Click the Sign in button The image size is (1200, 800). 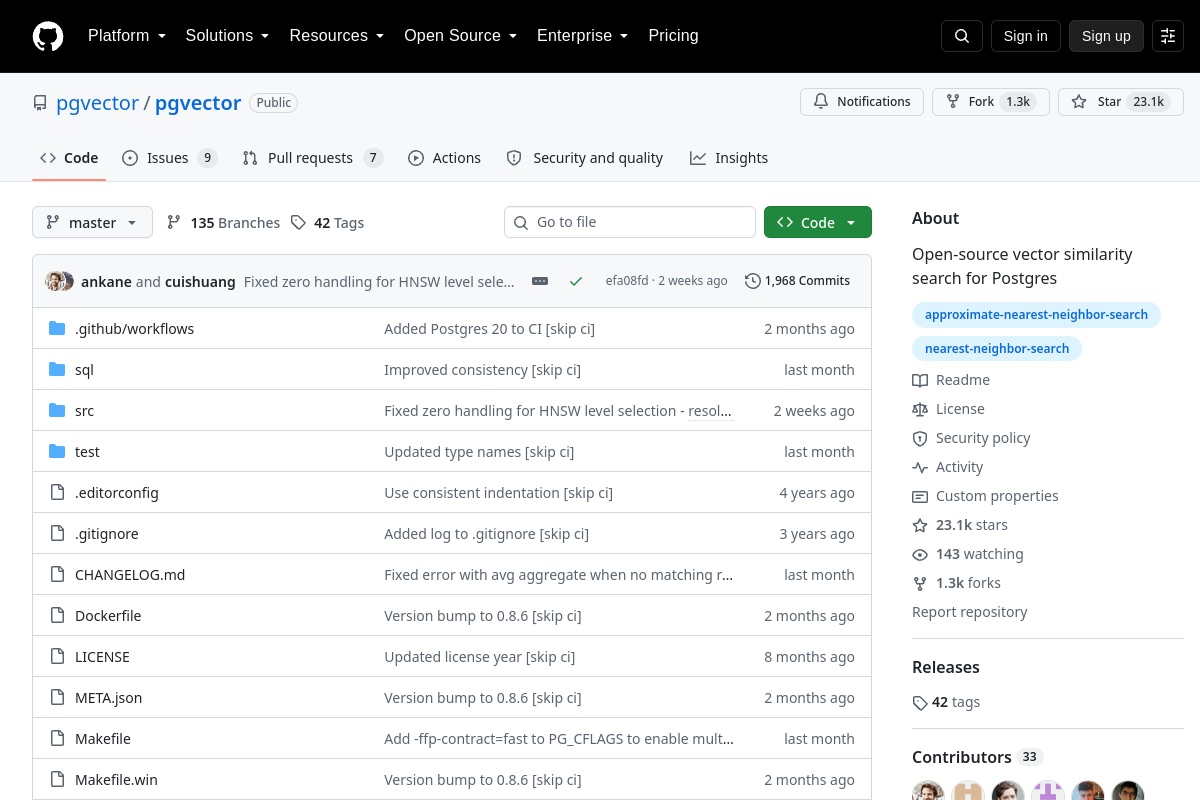pyautogui.click(x=1025, y=36)
